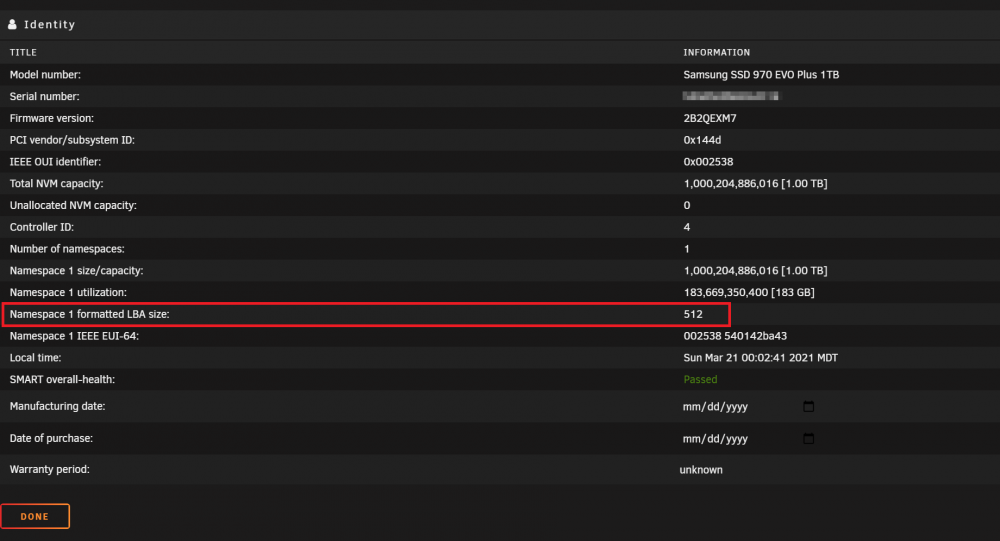Click the 'Unallocated NVM capacity:' label
The width and height of the screenshot is (1000, 541).
tap(73, 205)
